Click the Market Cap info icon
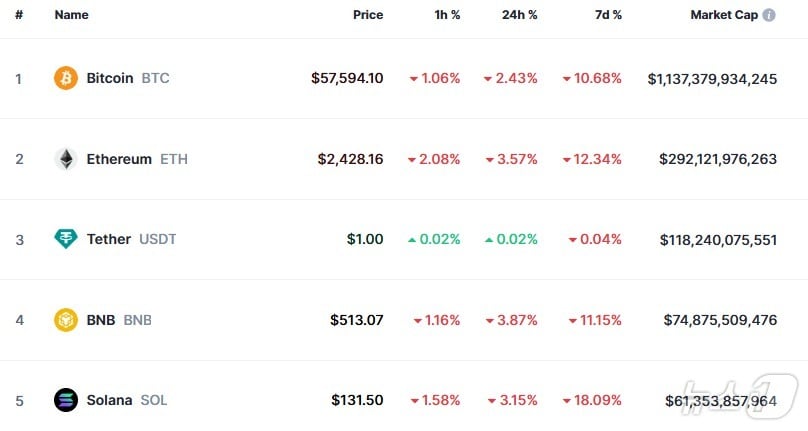The height and width of the screenshot is (431, 808). (x=769, y=16)
